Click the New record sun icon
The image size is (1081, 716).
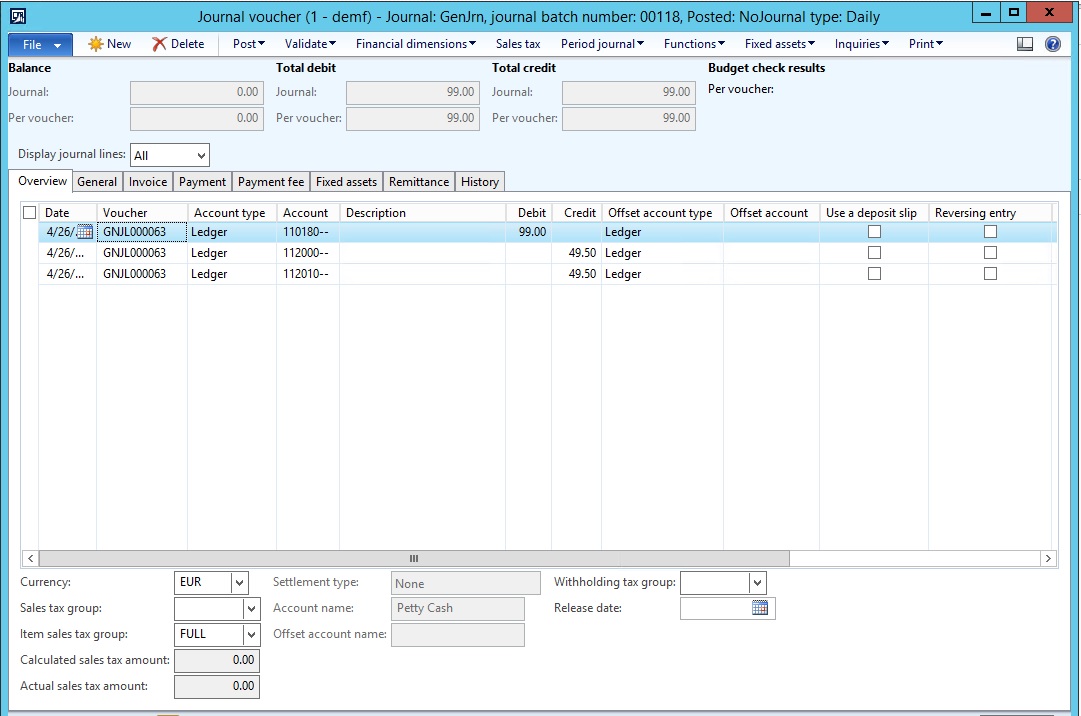(x=96, y=44)
